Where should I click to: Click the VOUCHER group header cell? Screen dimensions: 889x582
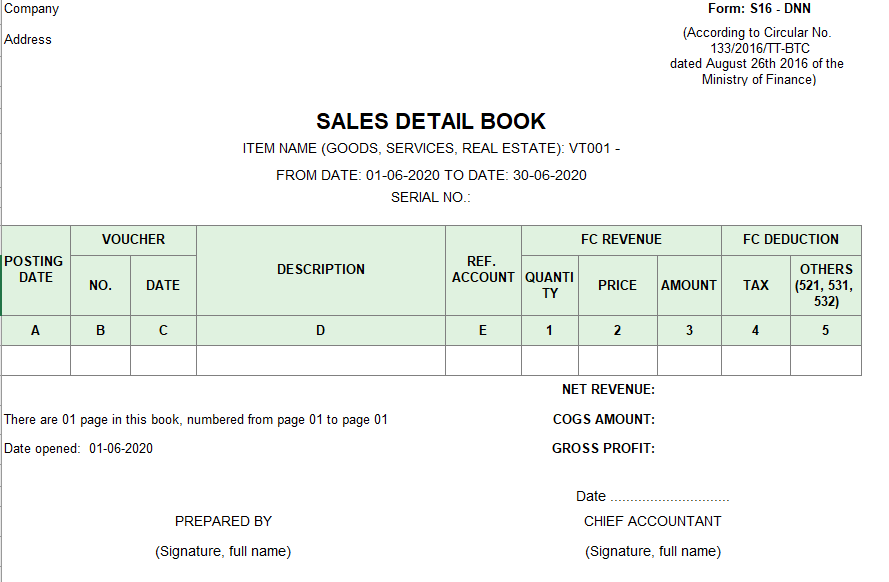133,240
